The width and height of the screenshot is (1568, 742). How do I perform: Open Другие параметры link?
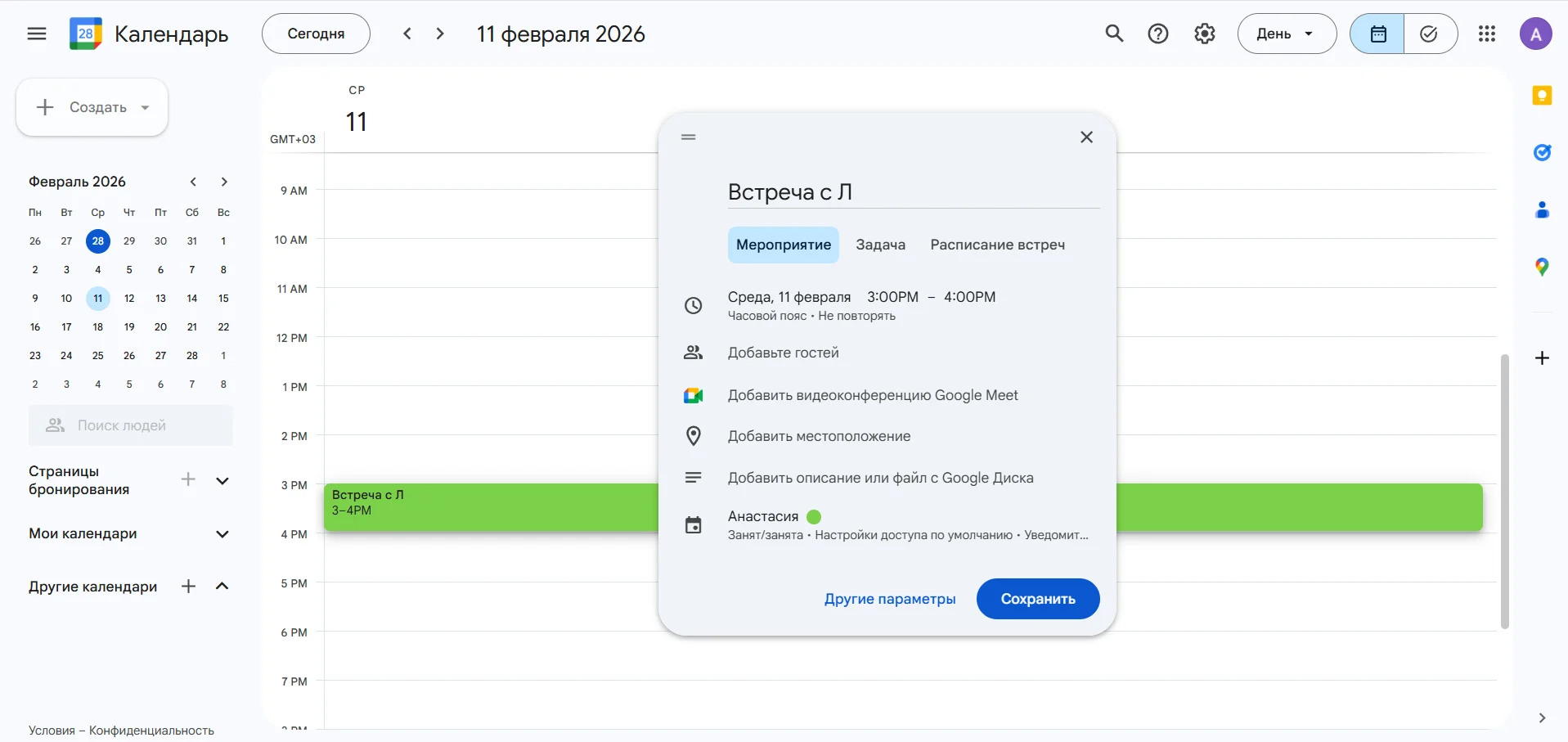[x=890, y=599]
